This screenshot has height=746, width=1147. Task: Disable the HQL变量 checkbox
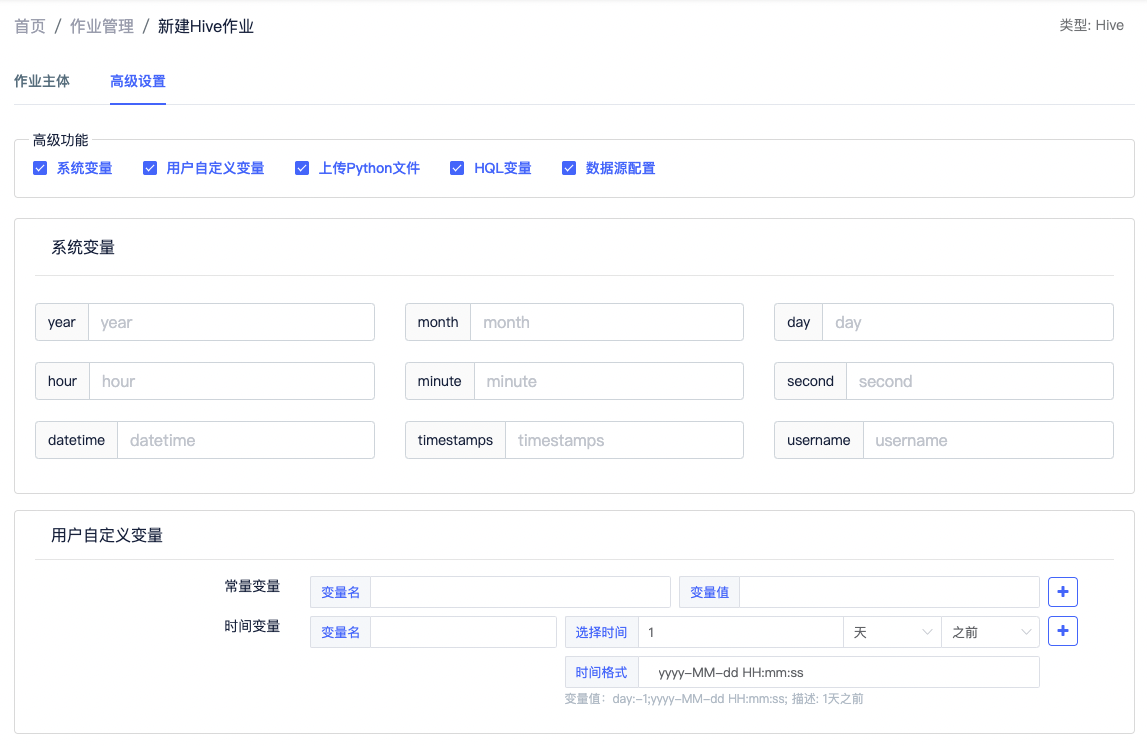[457, 168]
